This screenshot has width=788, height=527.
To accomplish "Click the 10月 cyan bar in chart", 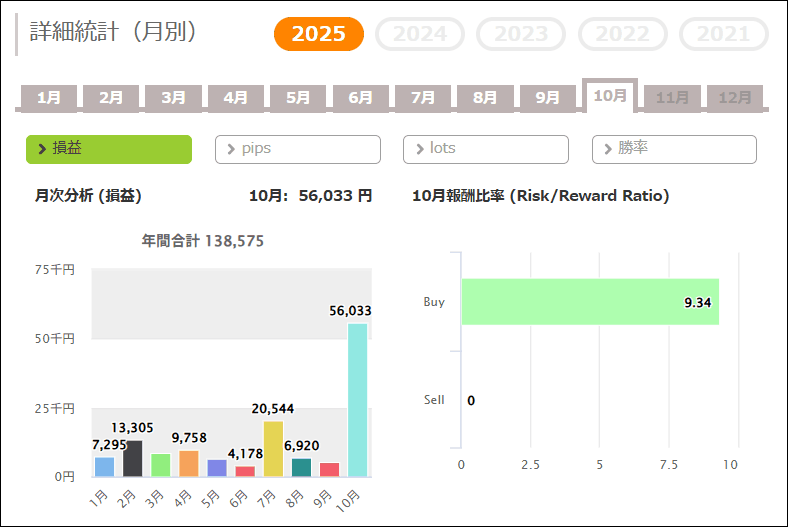I will coord(357,400).
